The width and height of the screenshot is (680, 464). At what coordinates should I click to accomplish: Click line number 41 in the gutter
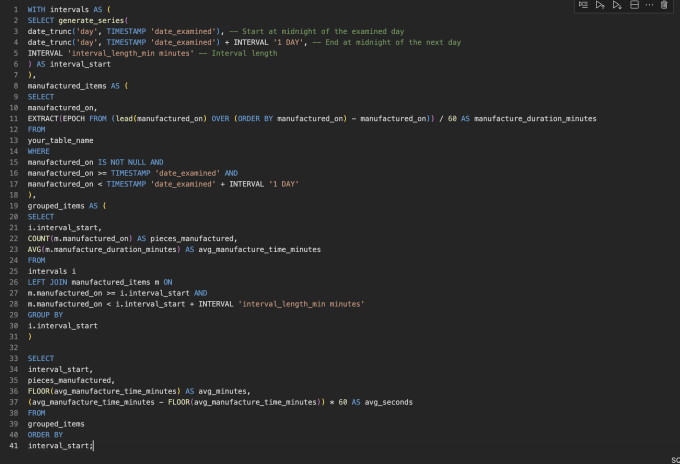coord(14,446)
